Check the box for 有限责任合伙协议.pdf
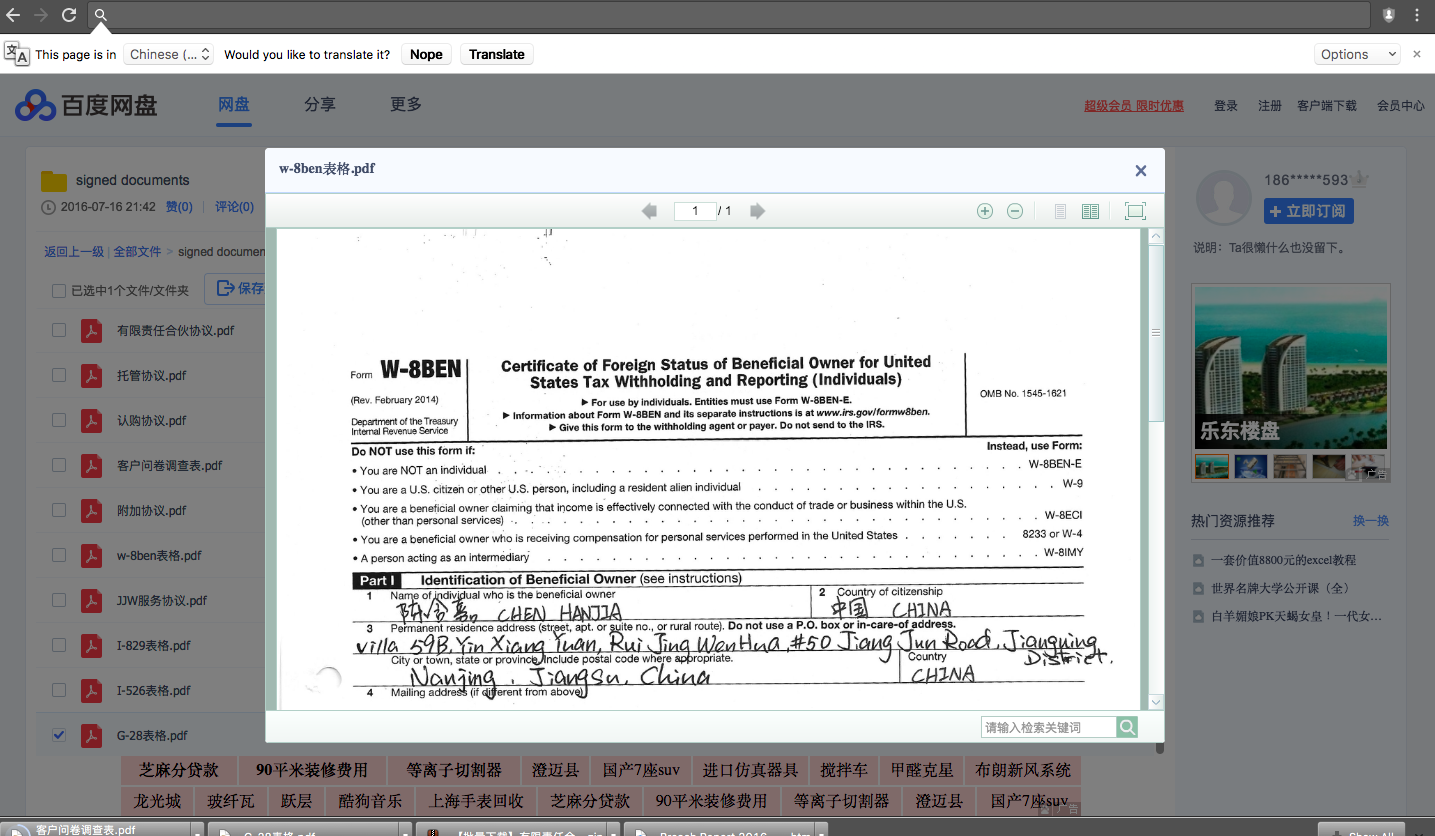 (x=59, y=330)
